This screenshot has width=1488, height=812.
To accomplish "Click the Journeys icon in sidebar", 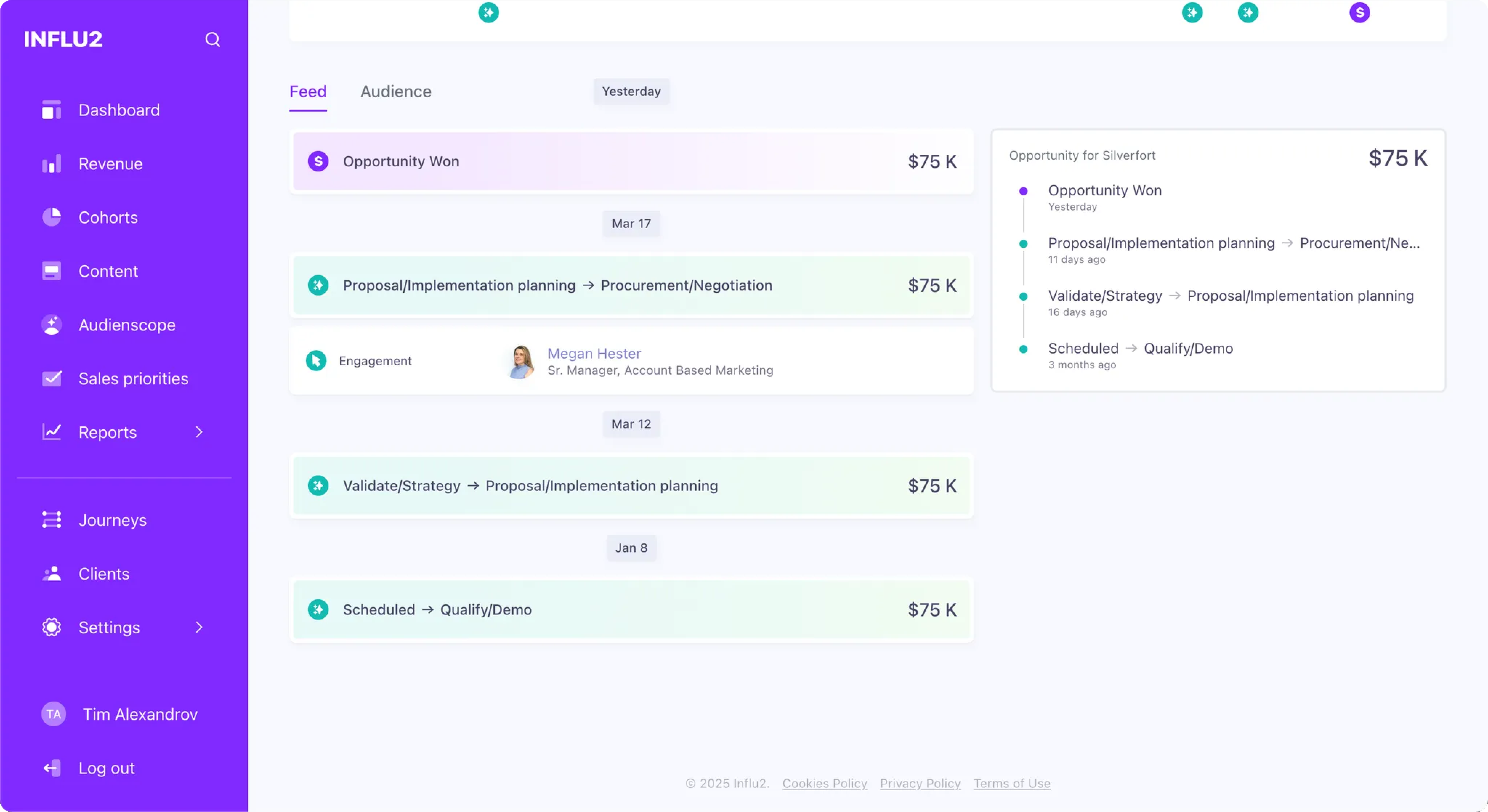I will pyautogui.click(x=52, y=520).
